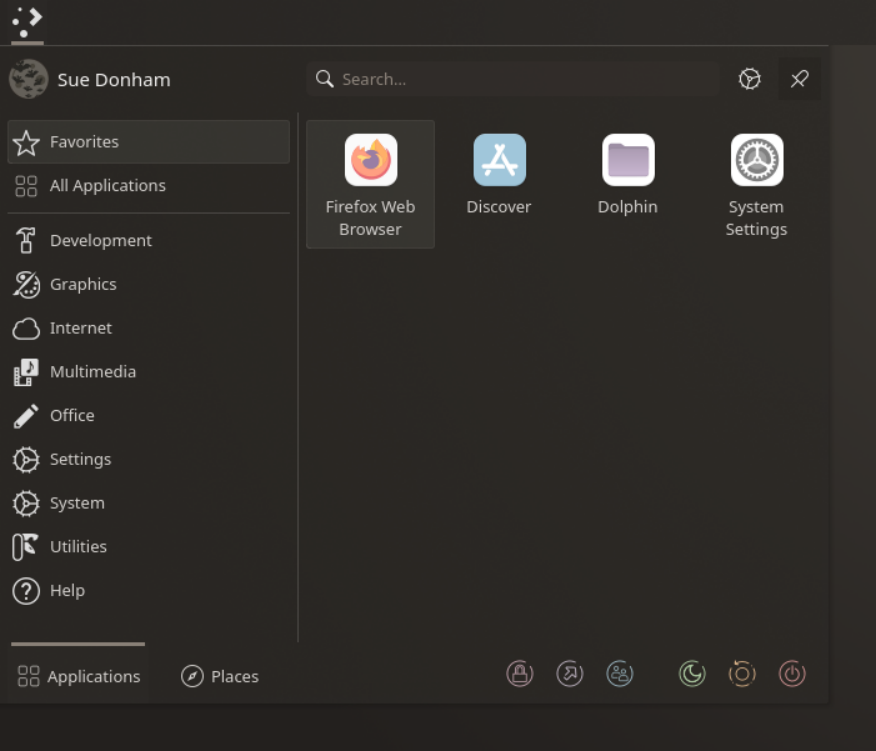Open System Settings from favorites
The width and height of the screenshot is (876, 751).
click(x=756, y=184)
